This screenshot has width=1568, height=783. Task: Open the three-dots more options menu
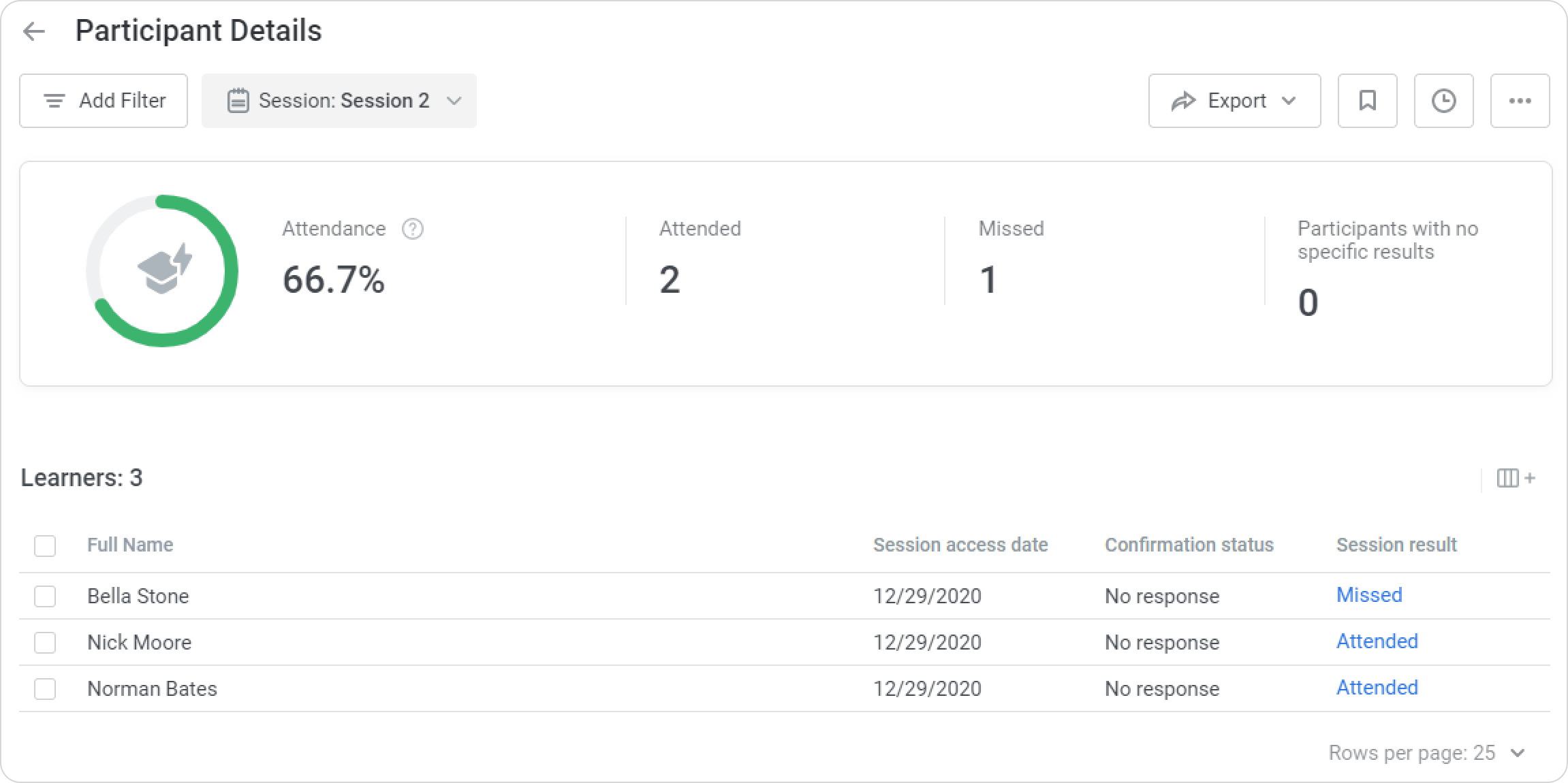click(1520, 101)
